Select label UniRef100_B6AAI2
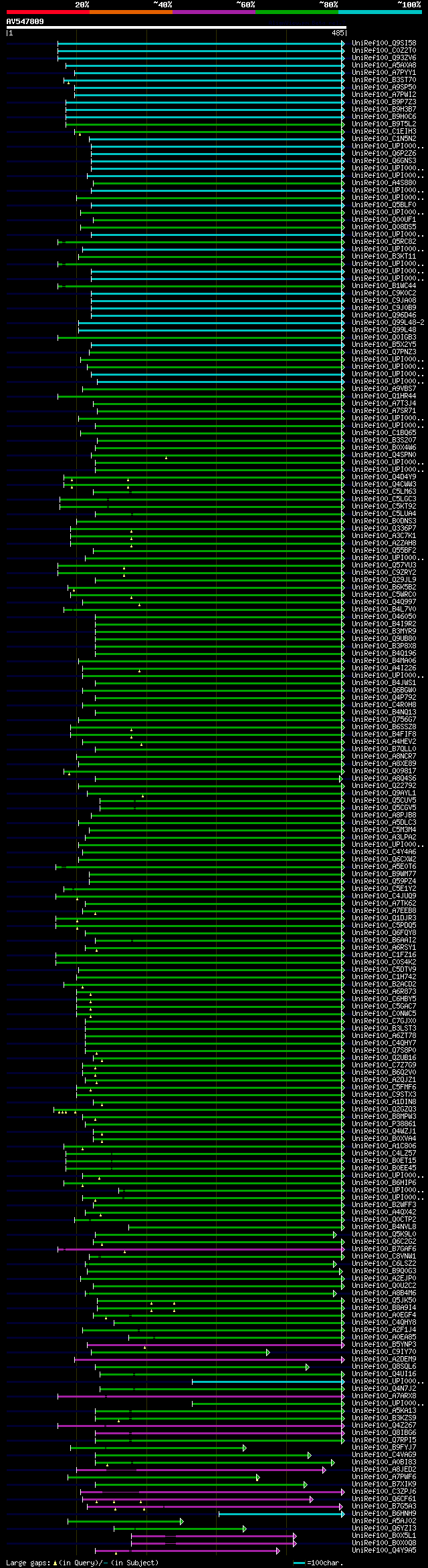Screen dimensions: 428x1568 (x=384, y=940)
